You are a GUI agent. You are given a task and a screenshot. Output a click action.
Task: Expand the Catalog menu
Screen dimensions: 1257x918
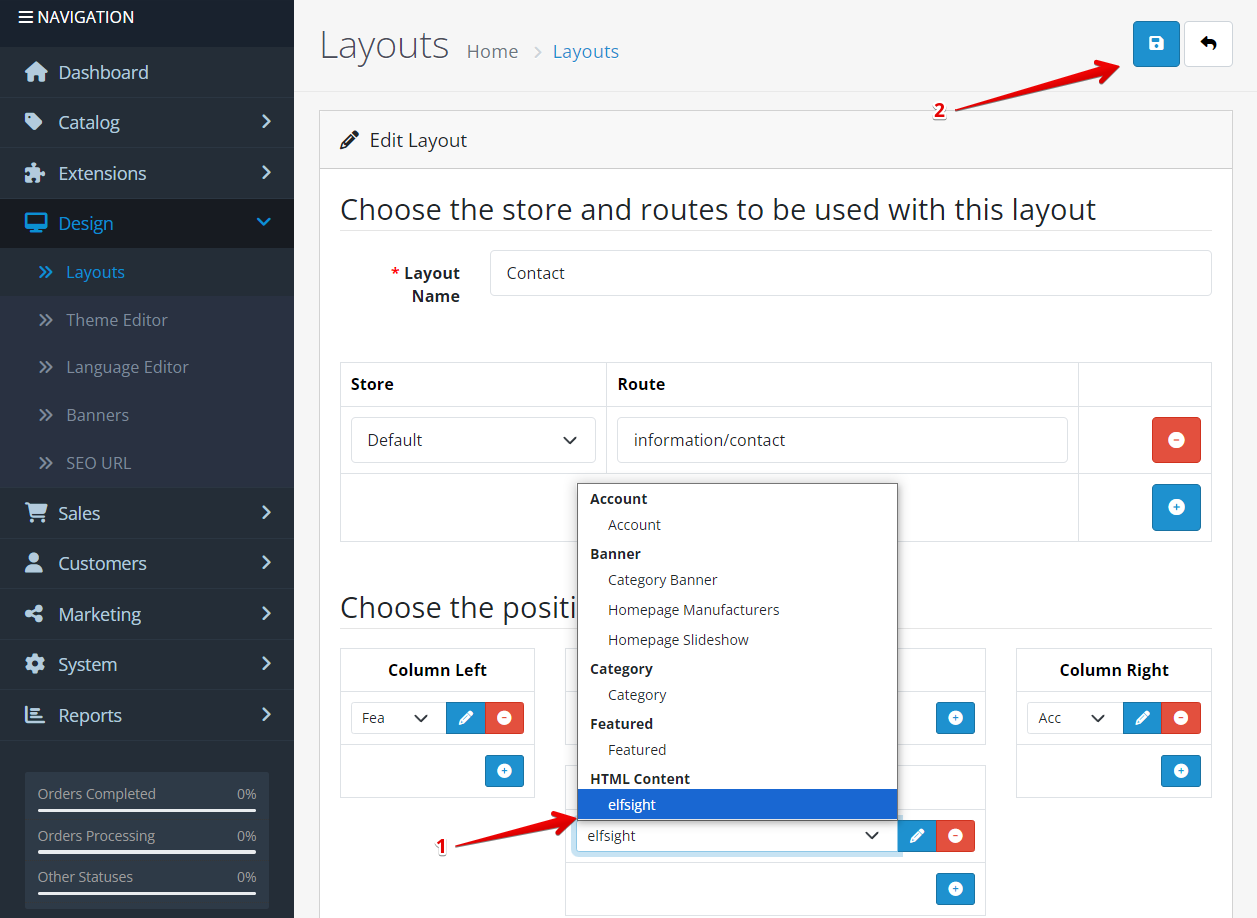(147, 122)
